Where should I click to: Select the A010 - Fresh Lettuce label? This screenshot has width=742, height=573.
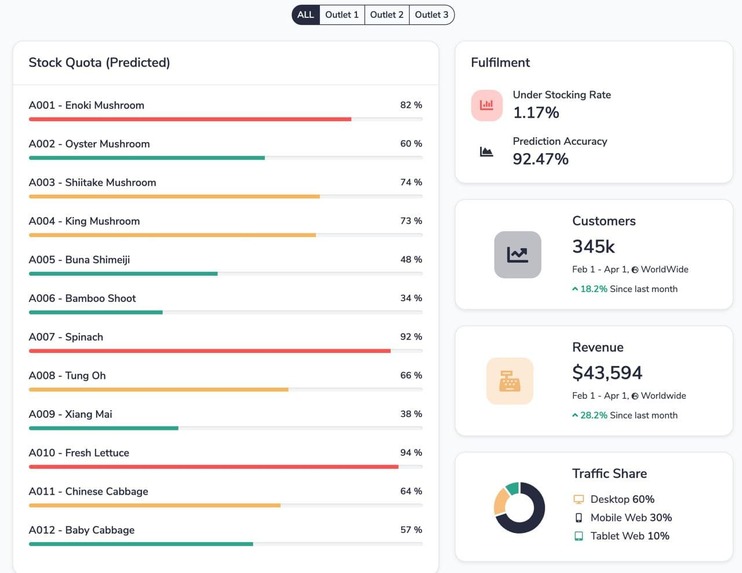(79, 453)
